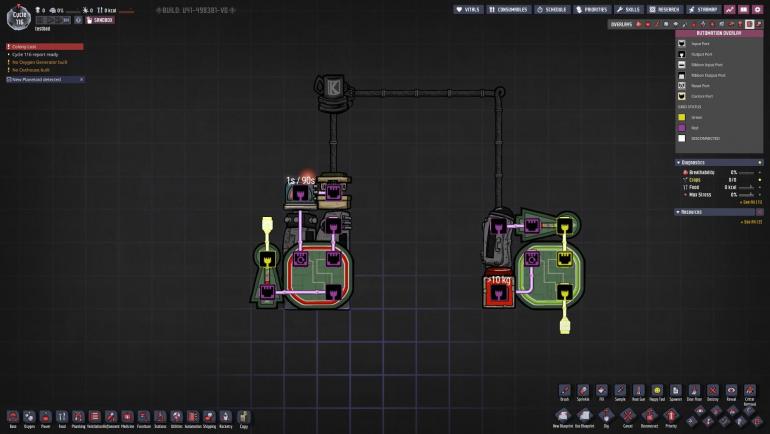
Task: Open the Base build category
Action: (13, 417)
